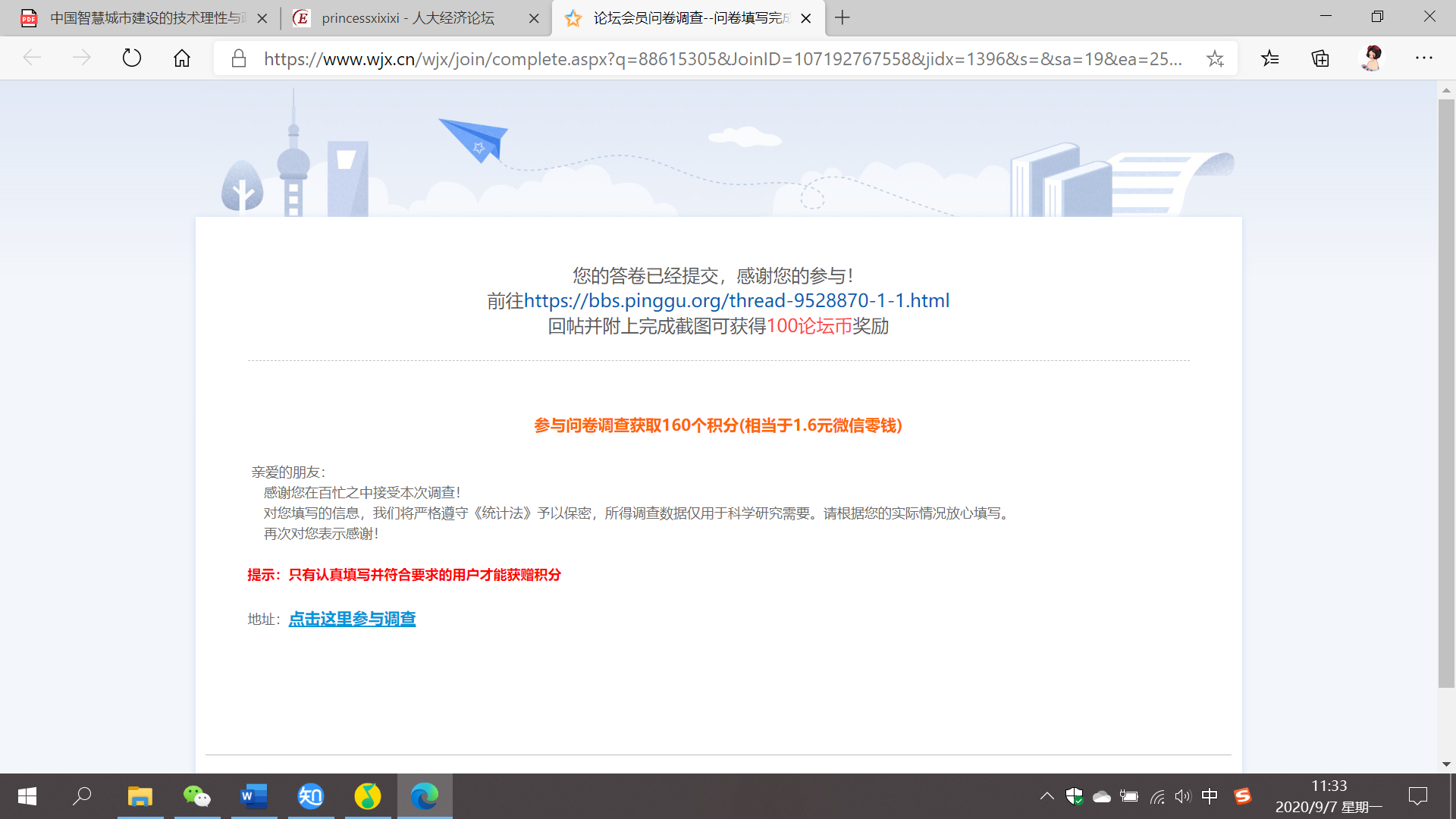
Task: Close the princessxixixi tab
Action: click(x=534, y=18)
